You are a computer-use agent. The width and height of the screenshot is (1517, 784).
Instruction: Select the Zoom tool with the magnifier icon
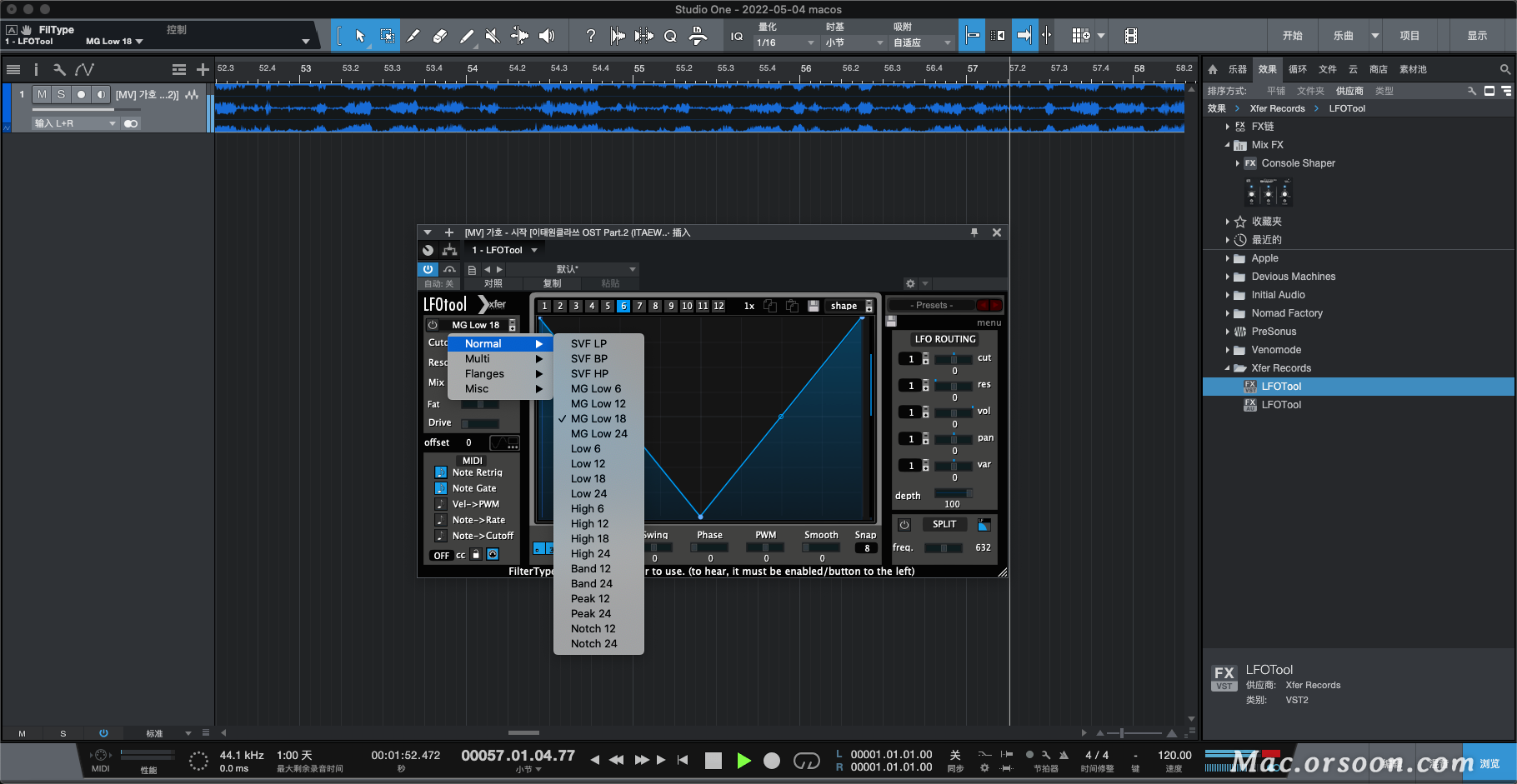670,35
